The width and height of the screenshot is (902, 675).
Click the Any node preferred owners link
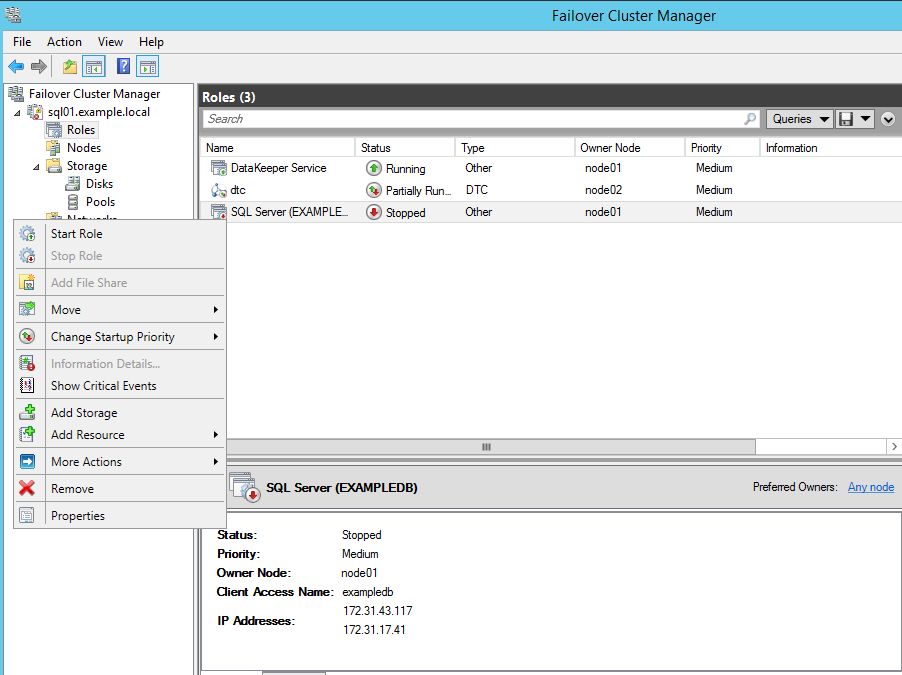[870, 487]
